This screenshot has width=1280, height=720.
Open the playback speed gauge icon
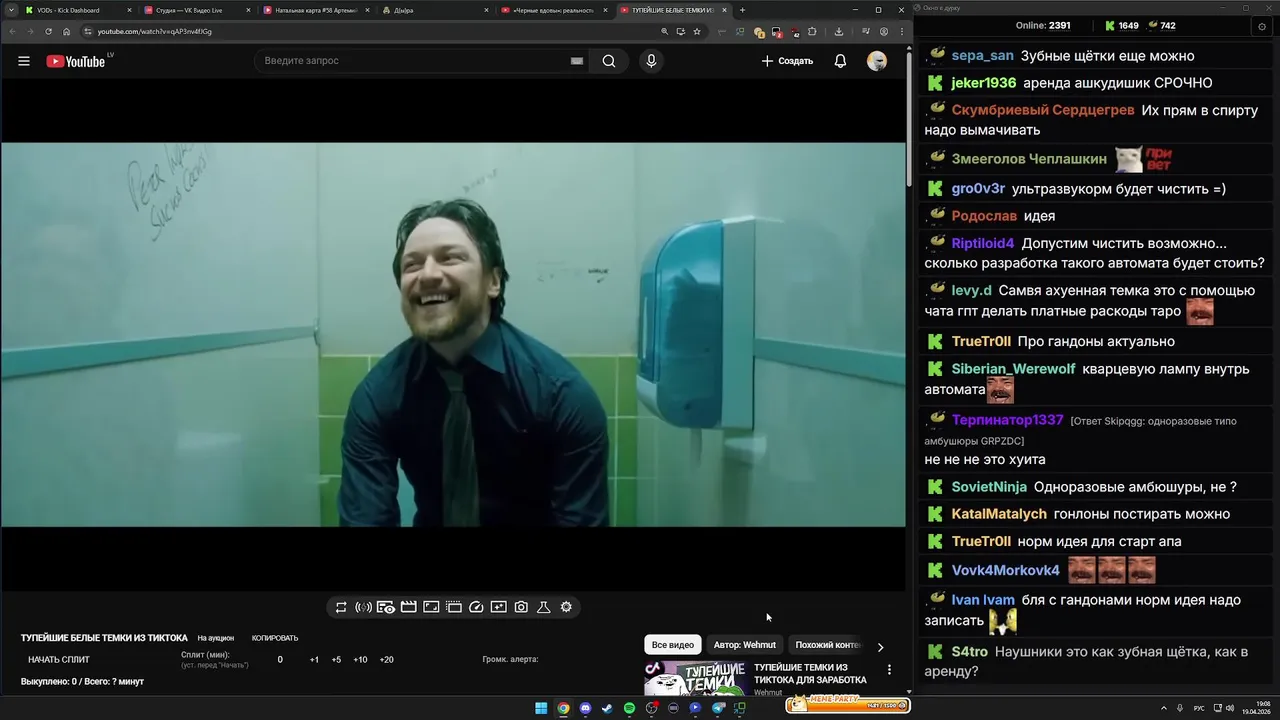[x=476, y=607]
